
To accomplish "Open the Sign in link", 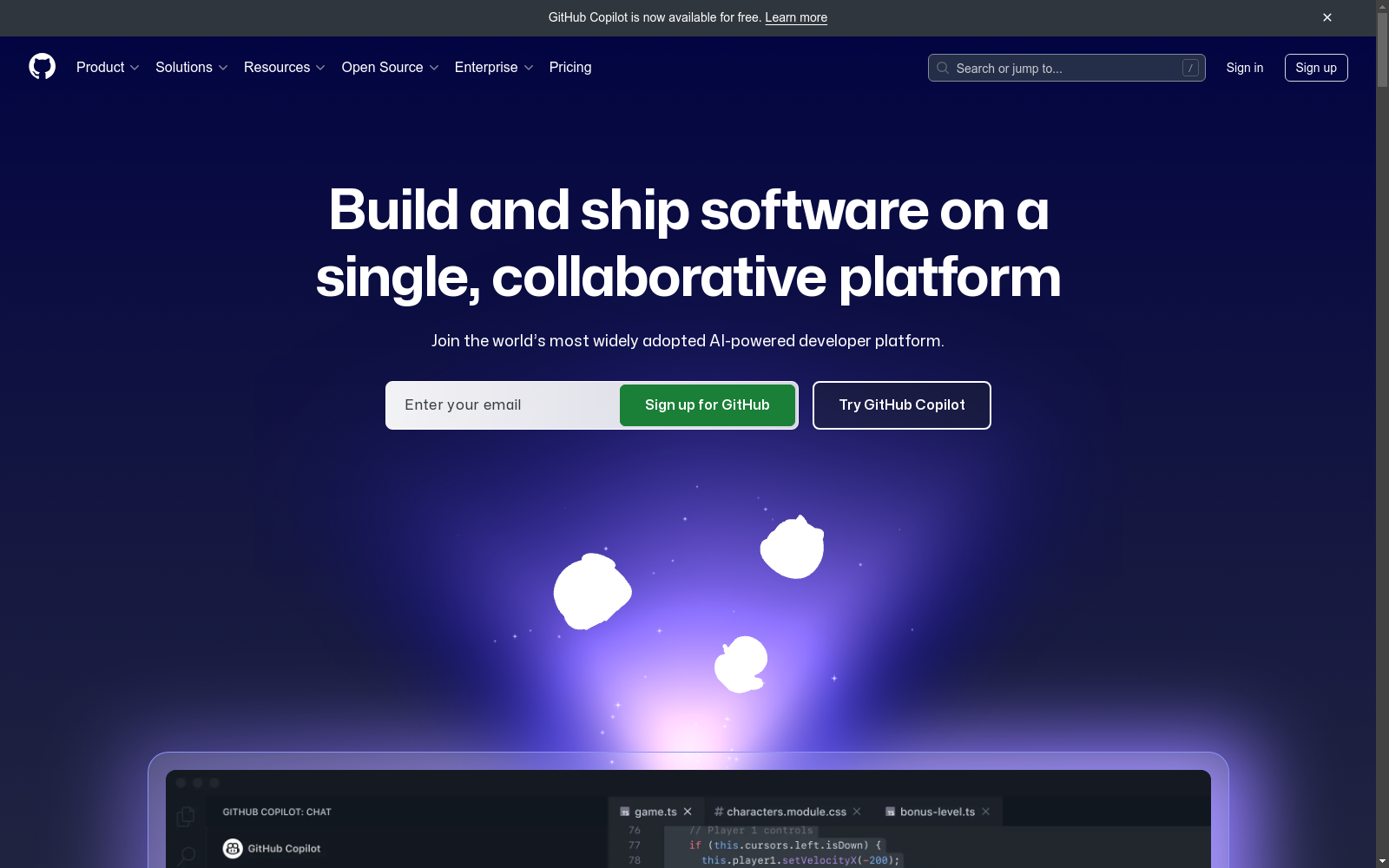I will (x=1244, y=68).
